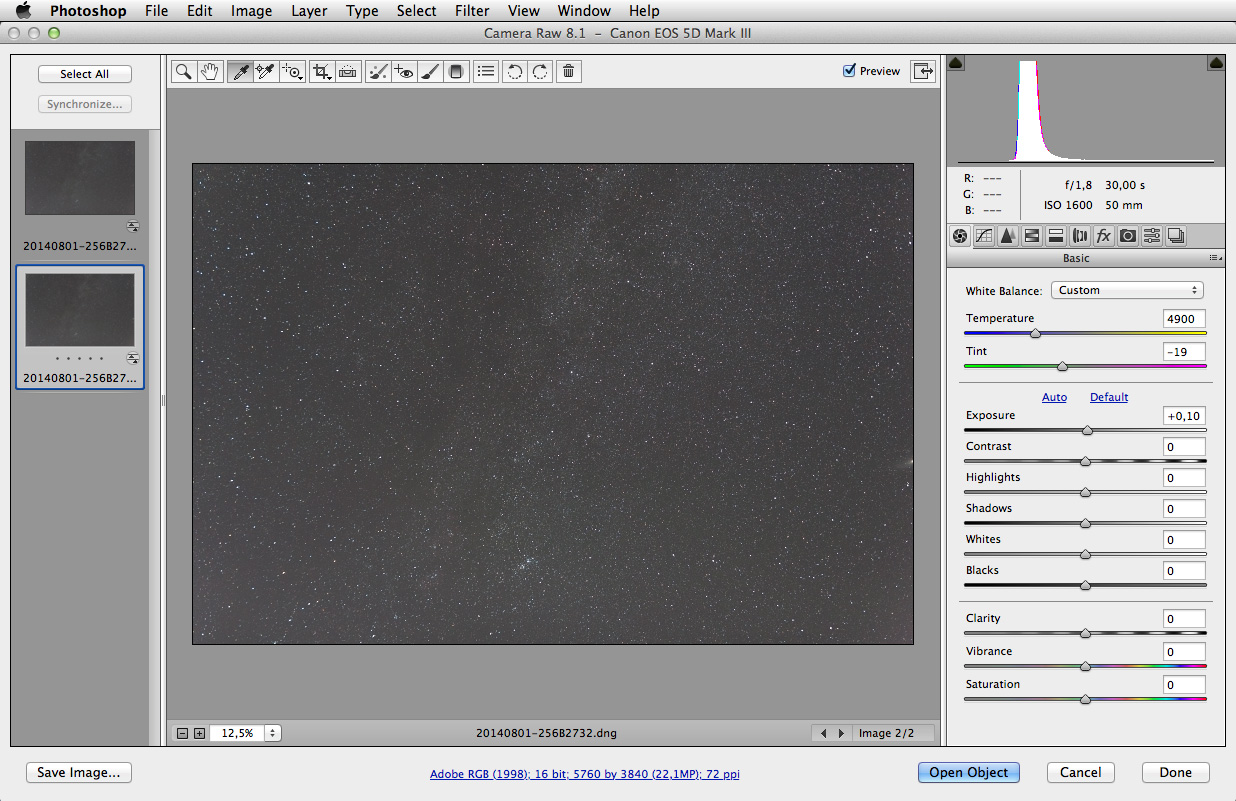1236x801 pixels.
Task: Select the Straighten tool
Action: coord(348,71)
